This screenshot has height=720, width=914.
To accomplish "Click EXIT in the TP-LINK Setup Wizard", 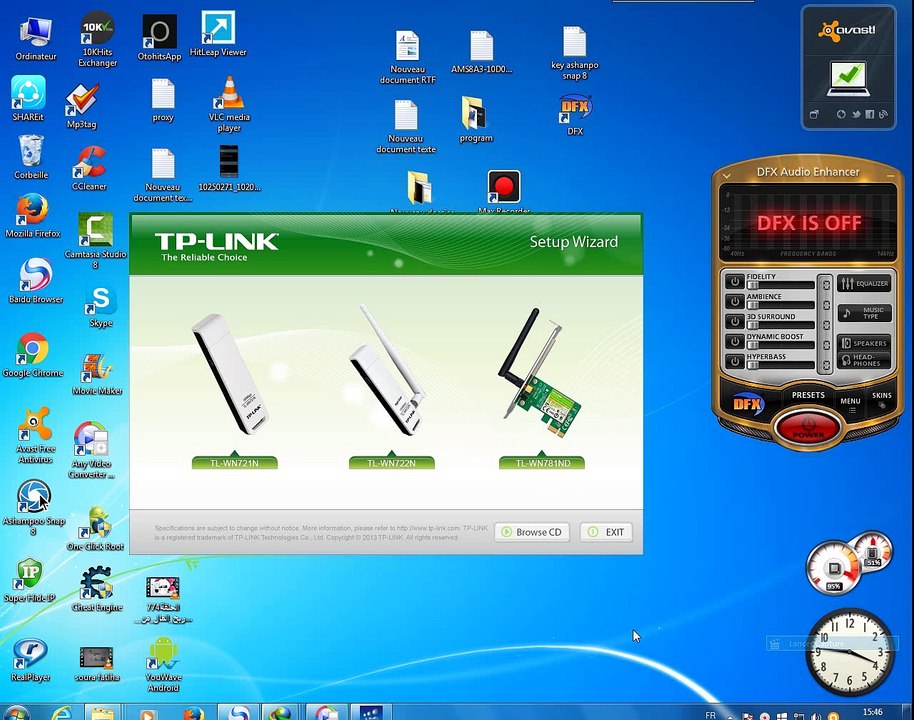I will 606,532.
